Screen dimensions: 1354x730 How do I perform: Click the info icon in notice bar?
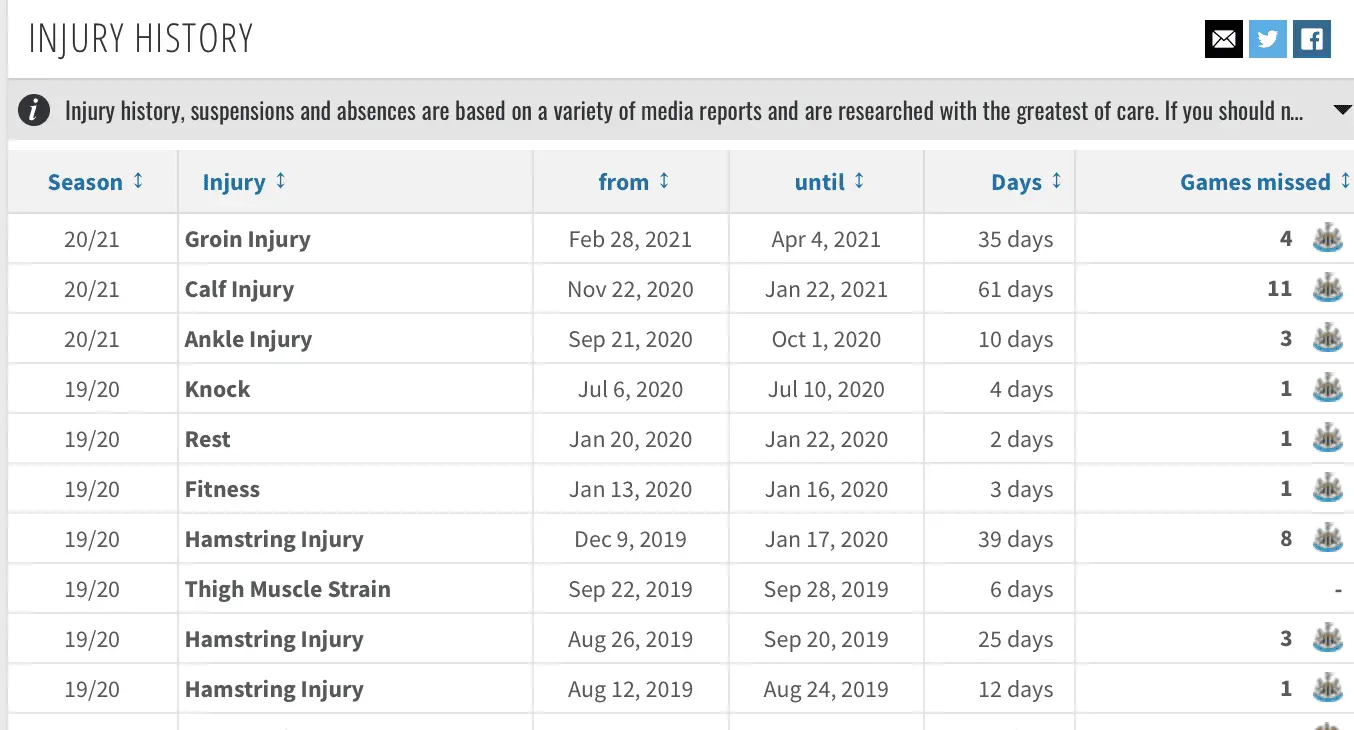34,110
